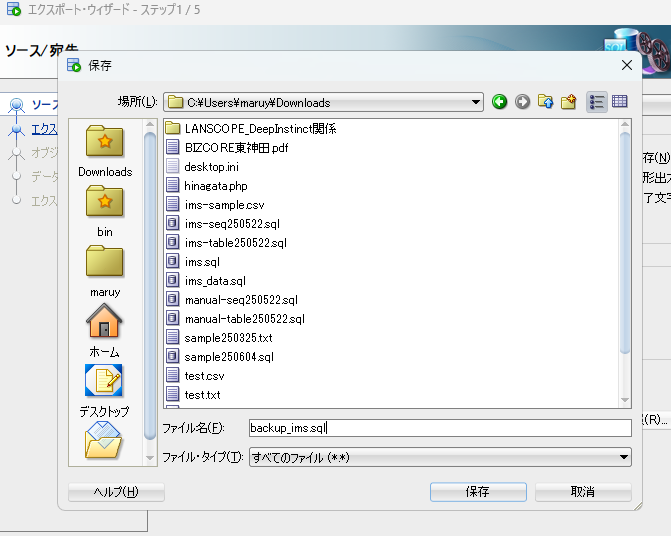This screenshot has height=536, width=671.
Task: Click the file name input field
Action: (x=440, y=428)
